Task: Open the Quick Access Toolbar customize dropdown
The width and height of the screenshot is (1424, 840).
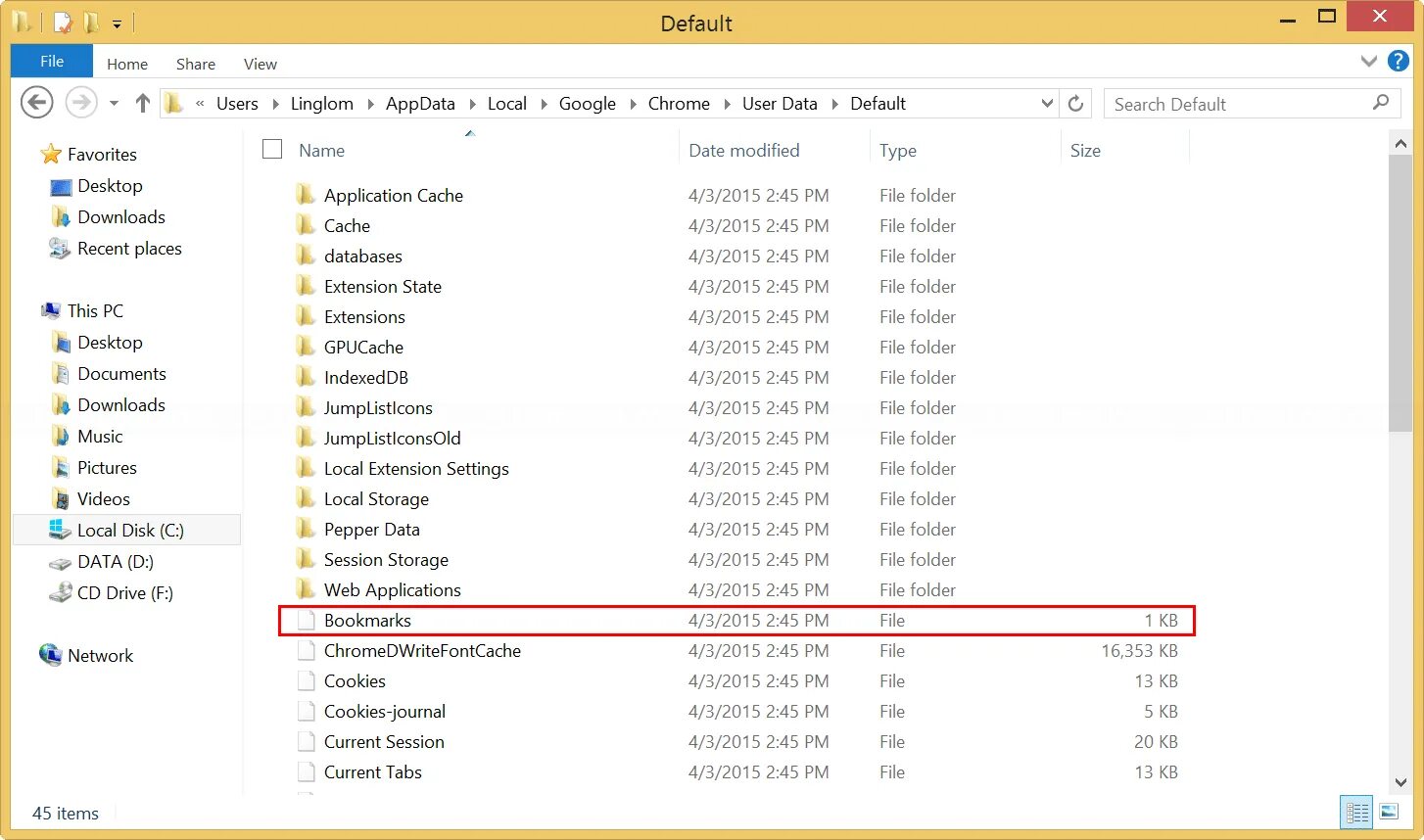Action: (117, 23)
